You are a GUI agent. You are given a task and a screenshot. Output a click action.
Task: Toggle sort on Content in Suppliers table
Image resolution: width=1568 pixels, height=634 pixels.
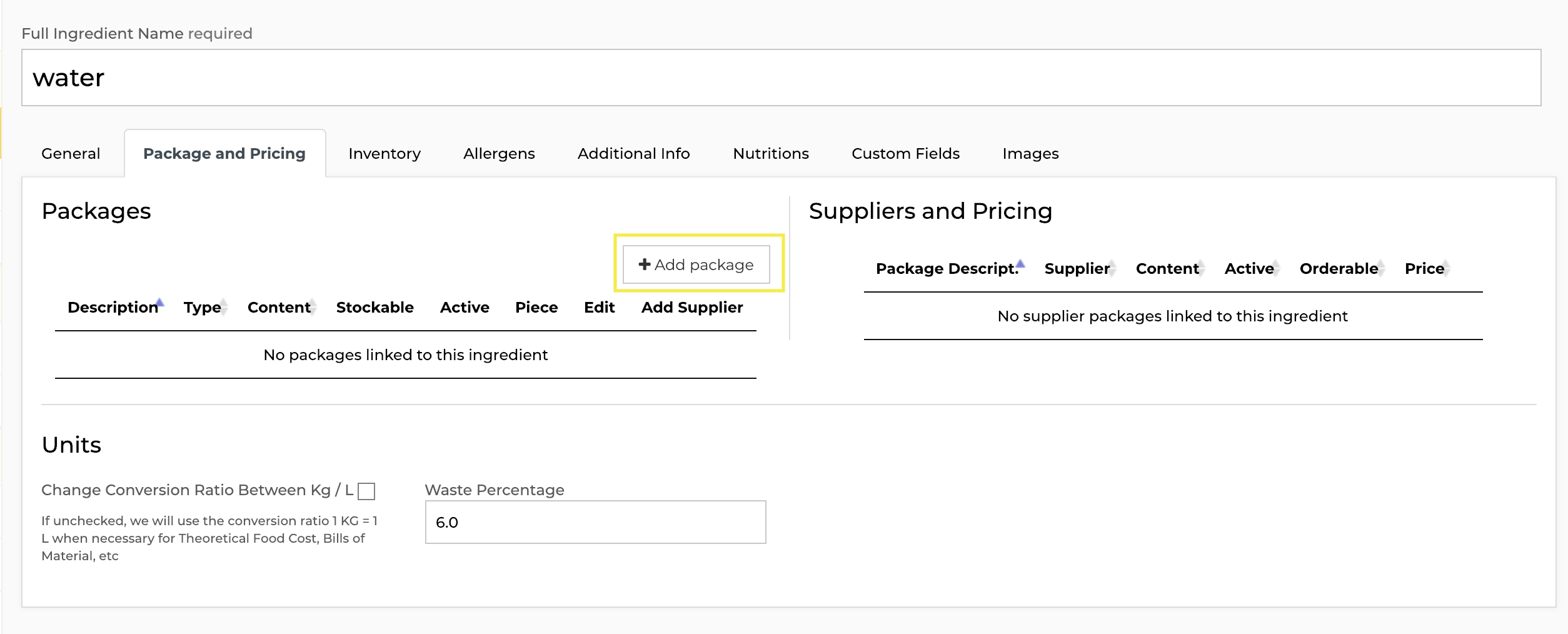coord(1167,268)
